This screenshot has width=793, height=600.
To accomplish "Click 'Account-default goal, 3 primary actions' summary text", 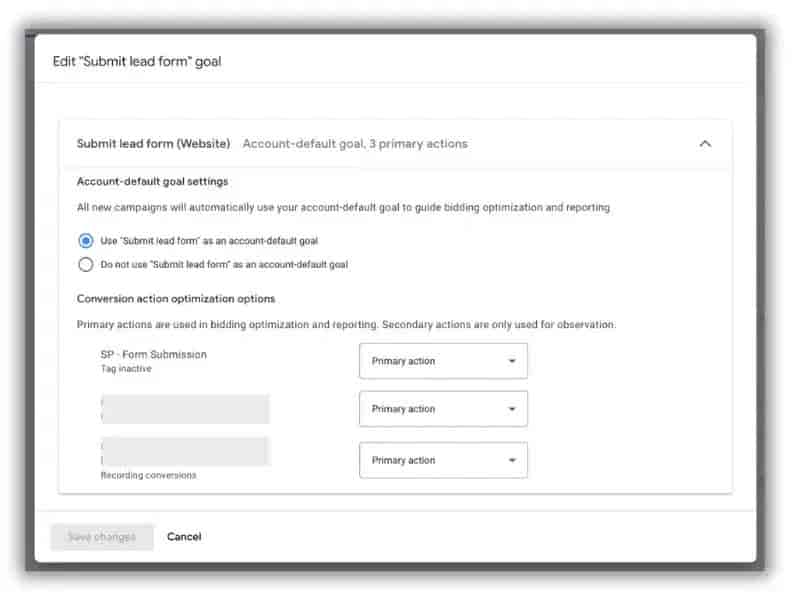I will click(x=355, y=144).
